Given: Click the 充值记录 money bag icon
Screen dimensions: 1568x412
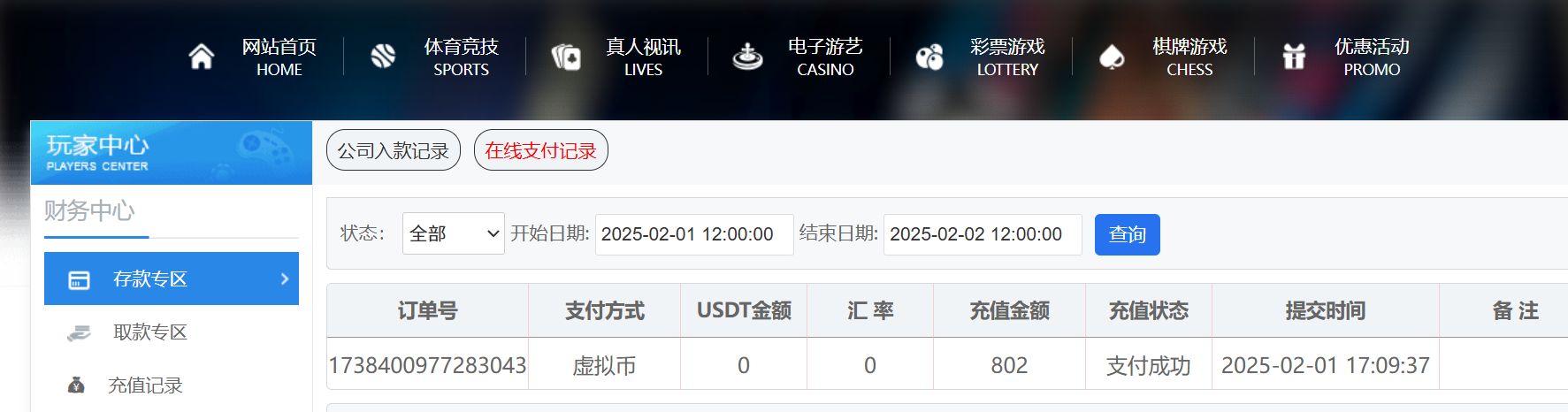Looking at the screenshot, I should (x=76, y=385).
